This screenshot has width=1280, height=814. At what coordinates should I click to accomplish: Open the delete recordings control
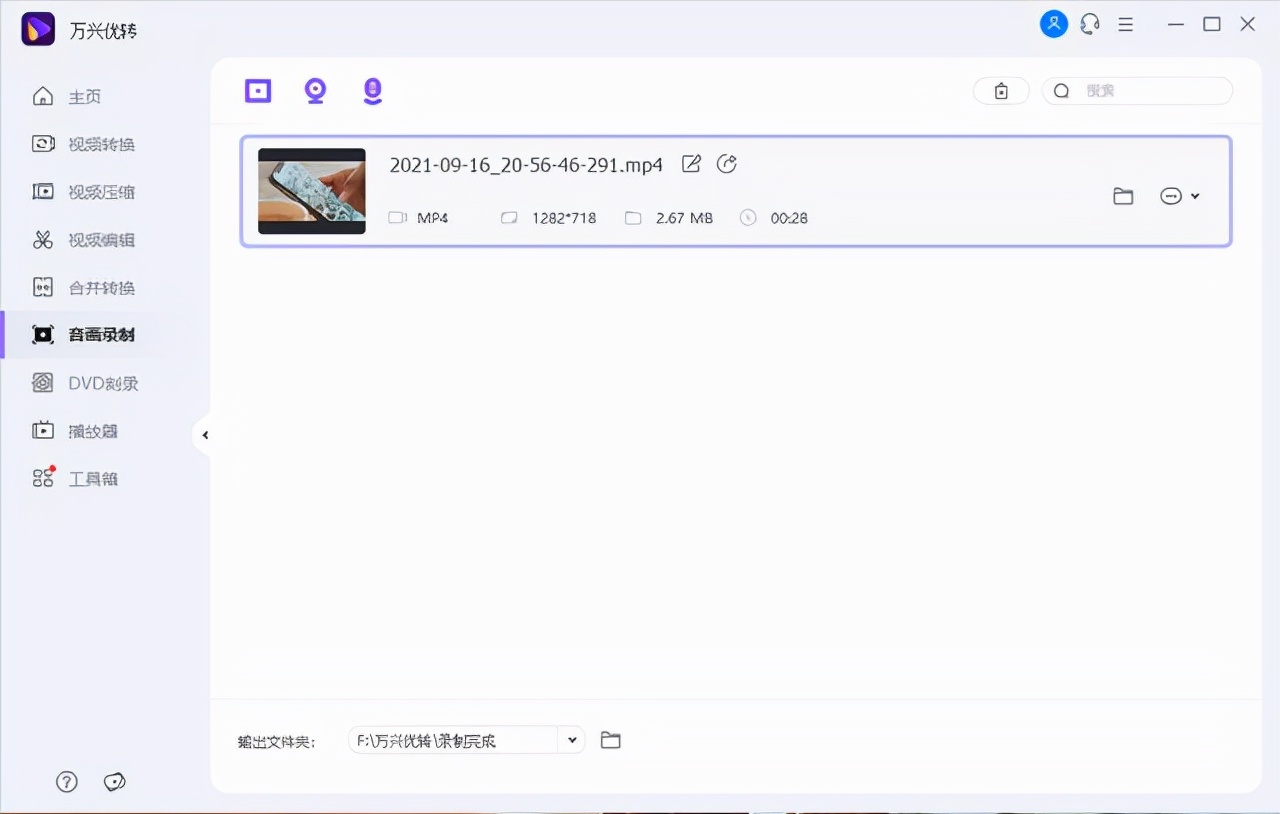(x=1001, y=90)
